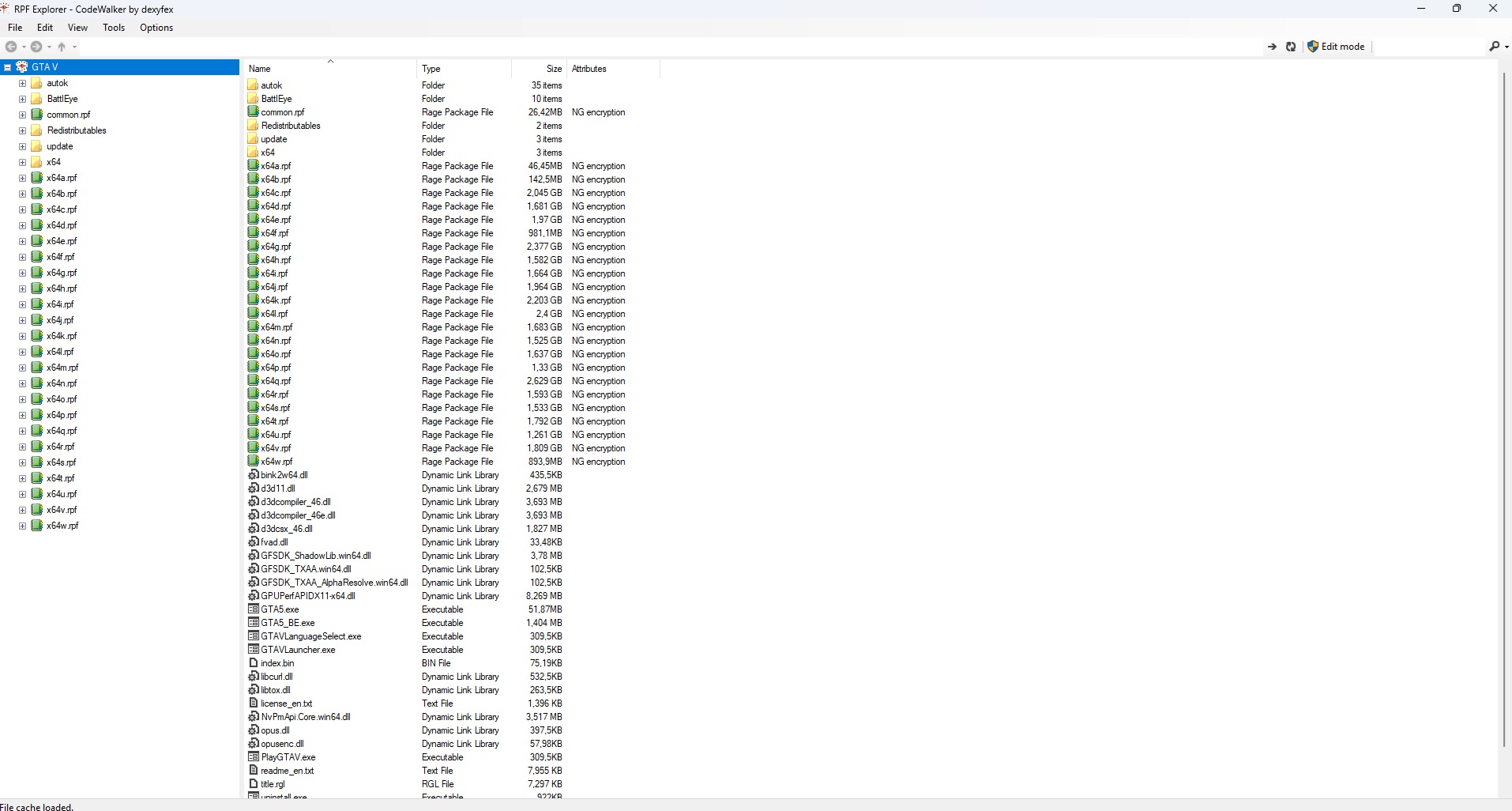Image resolution: width=1512 pixels, height=811 pixels.
Task: Click the index.bin file icon
Action: [254, 662]
